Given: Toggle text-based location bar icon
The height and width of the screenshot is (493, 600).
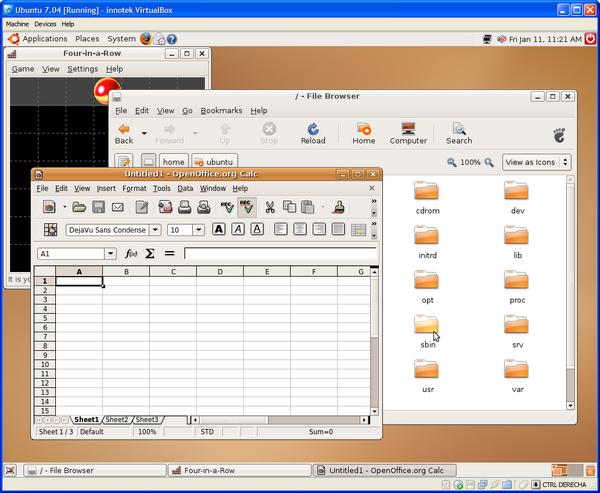Looking at the screenshot, I should (124, 162).
